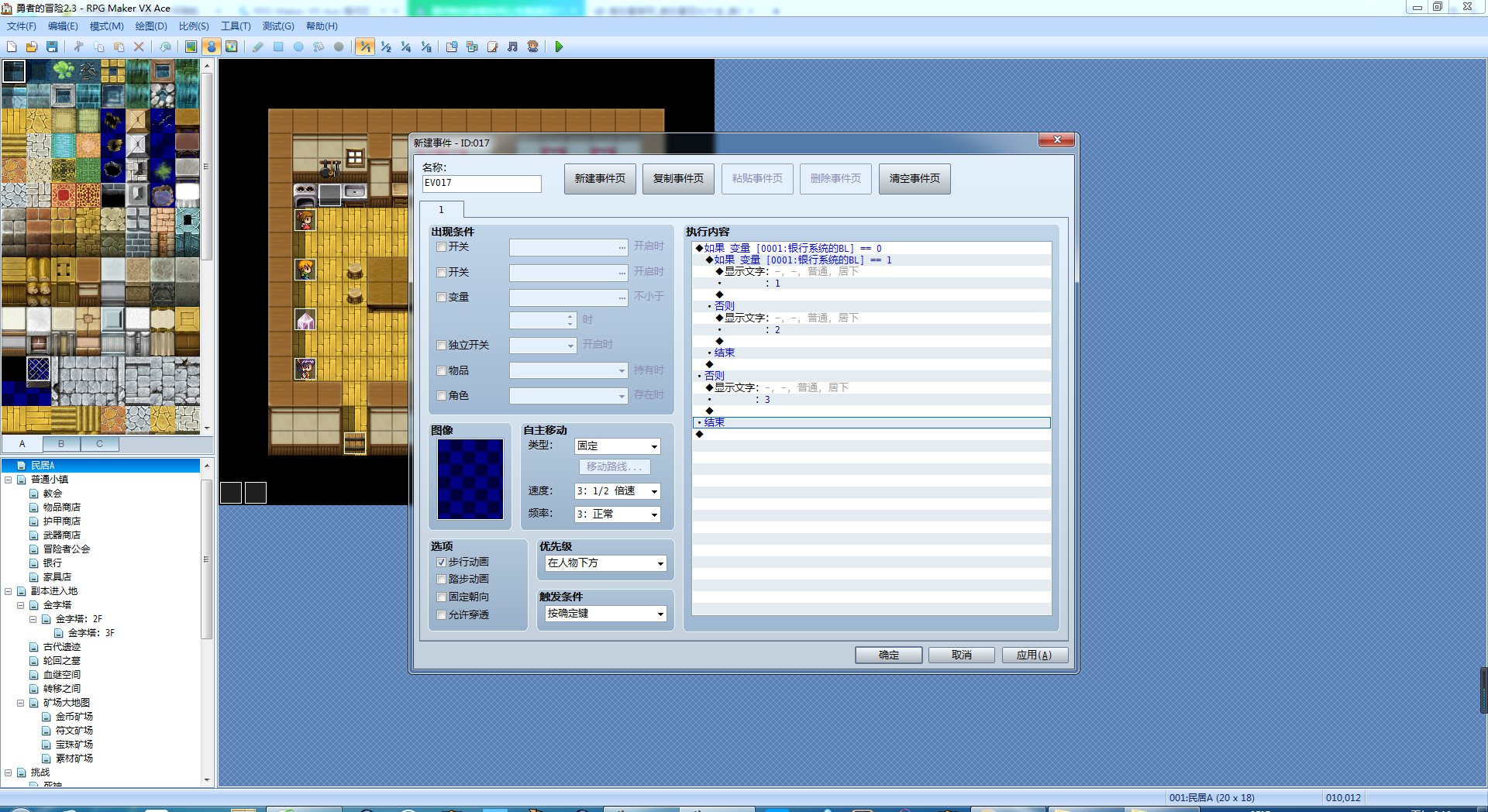Open the 工具(T) menu
The height and width of the screenshot is (812, 1488).
pos(236,26)
